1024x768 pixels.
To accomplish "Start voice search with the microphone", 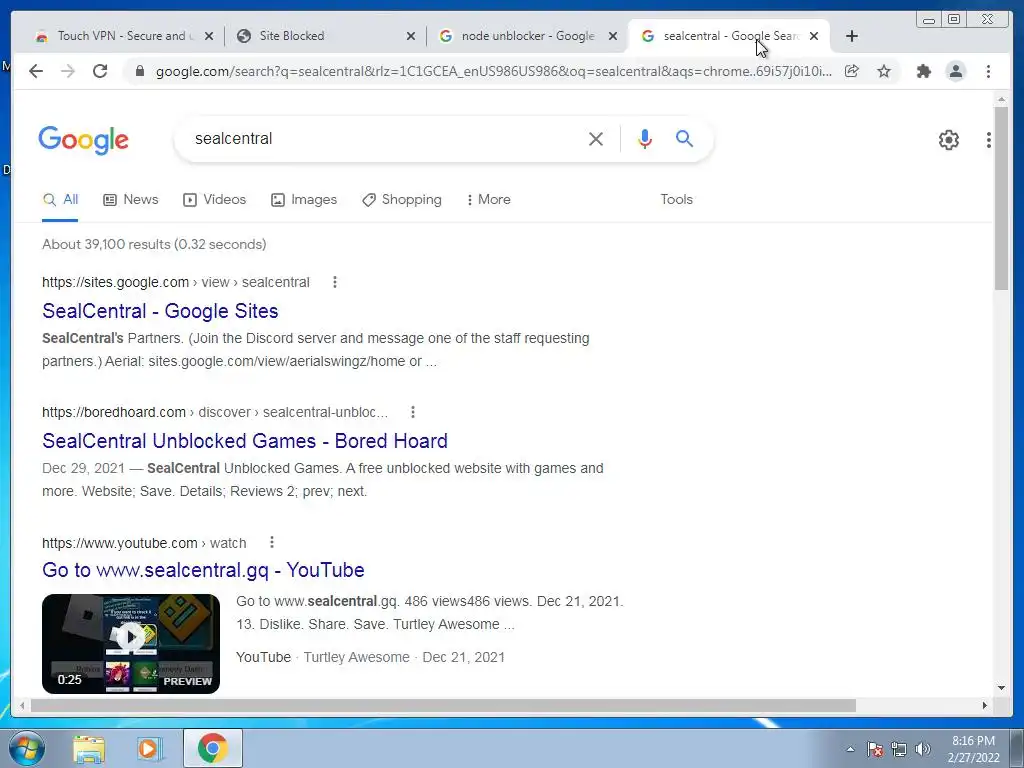I will (x=645, y=138).
